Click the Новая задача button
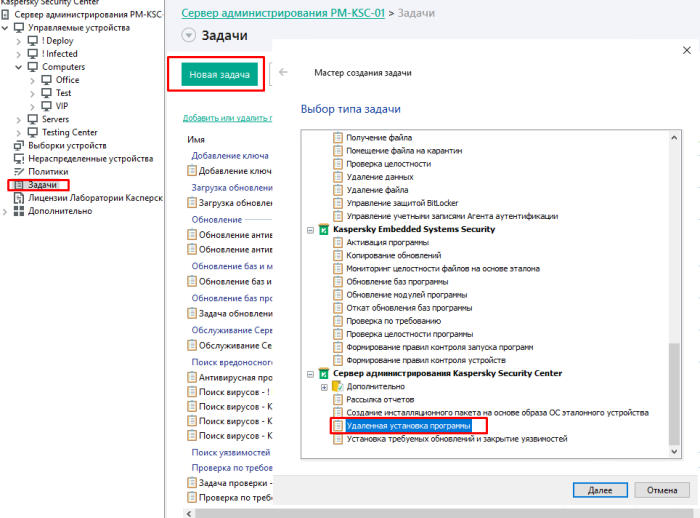Image resolution: width=700 pixels, height=518 pixels. [x=219, y=75]
